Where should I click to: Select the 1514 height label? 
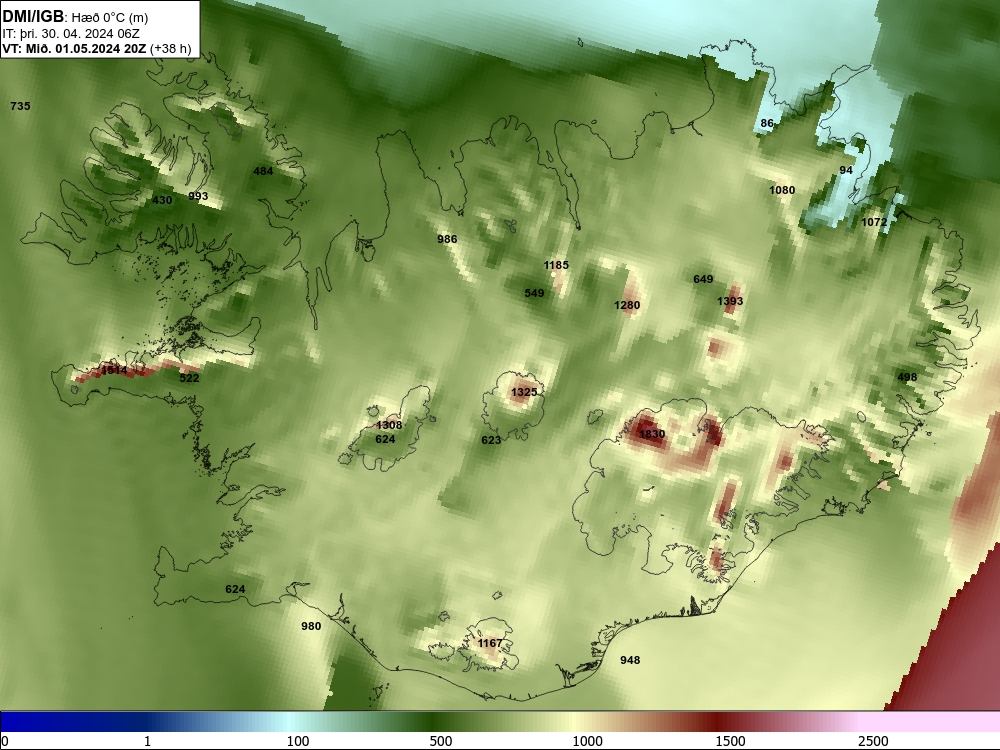[114, 371]
